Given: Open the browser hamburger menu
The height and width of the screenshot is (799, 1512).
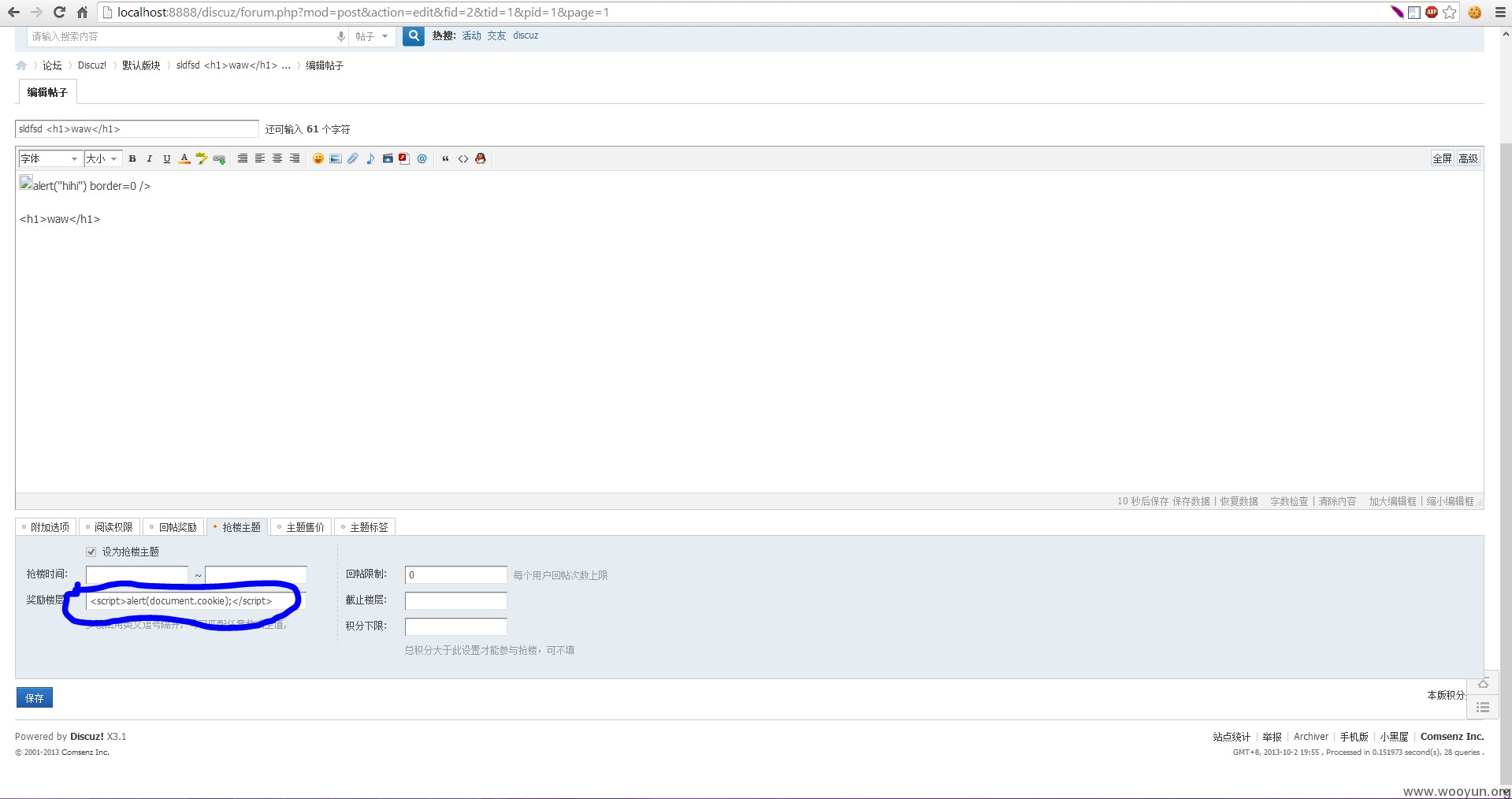Looking at the screenshot, I should [1500, 12].
